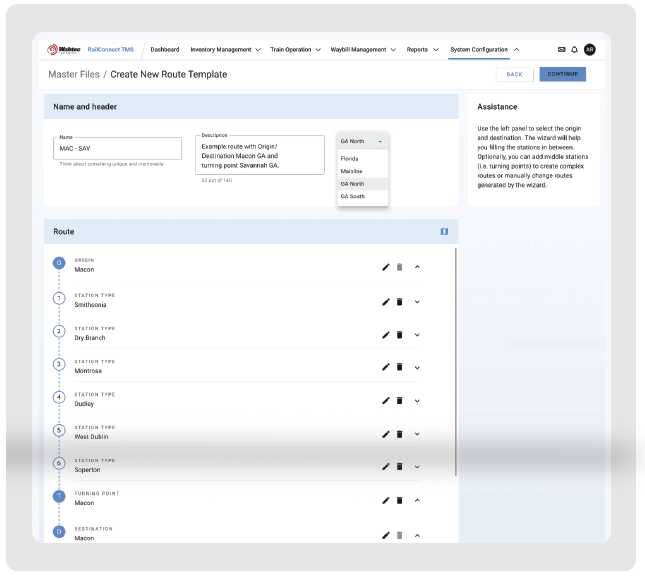The height and width of the screenshot is (576, 645).
Task: Delete the Dry Branch station
Action: tap(399, 334)
